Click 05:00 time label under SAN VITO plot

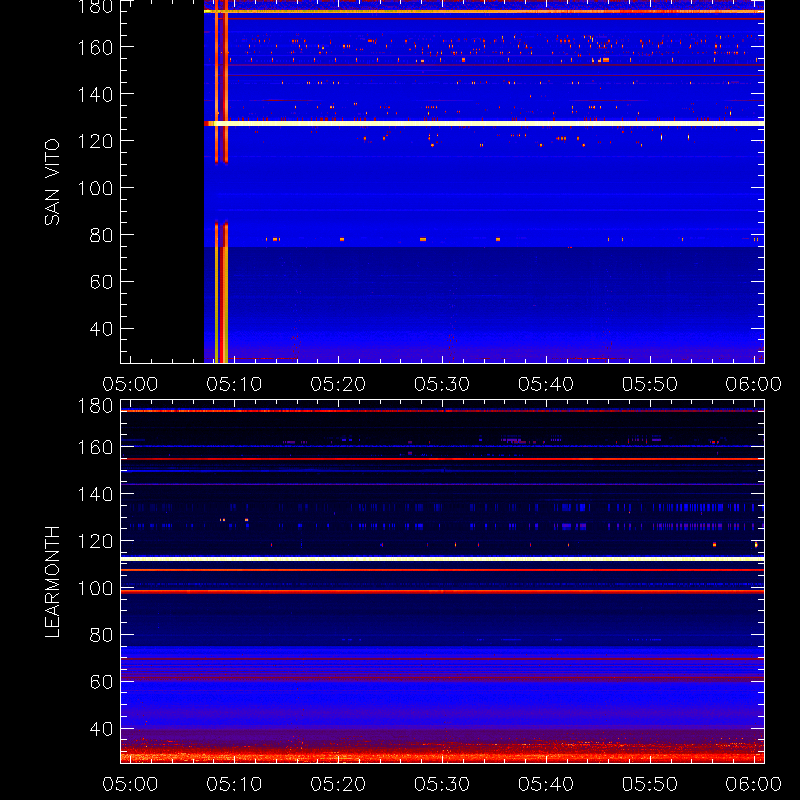[130, 384]
